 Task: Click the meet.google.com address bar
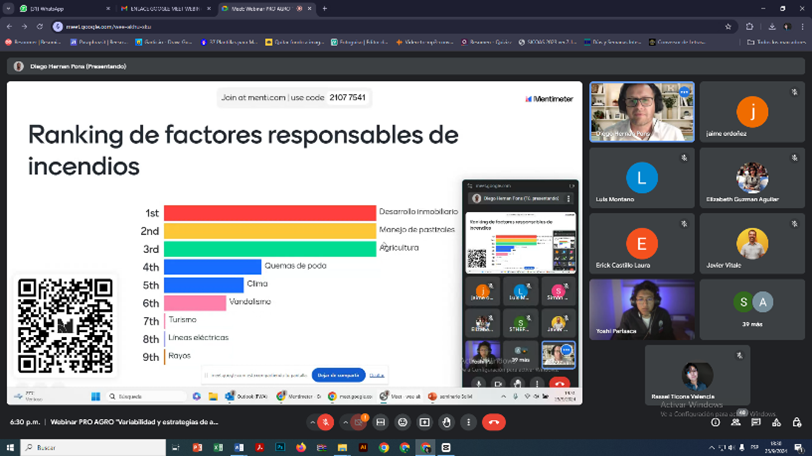(x=386, y=26)
